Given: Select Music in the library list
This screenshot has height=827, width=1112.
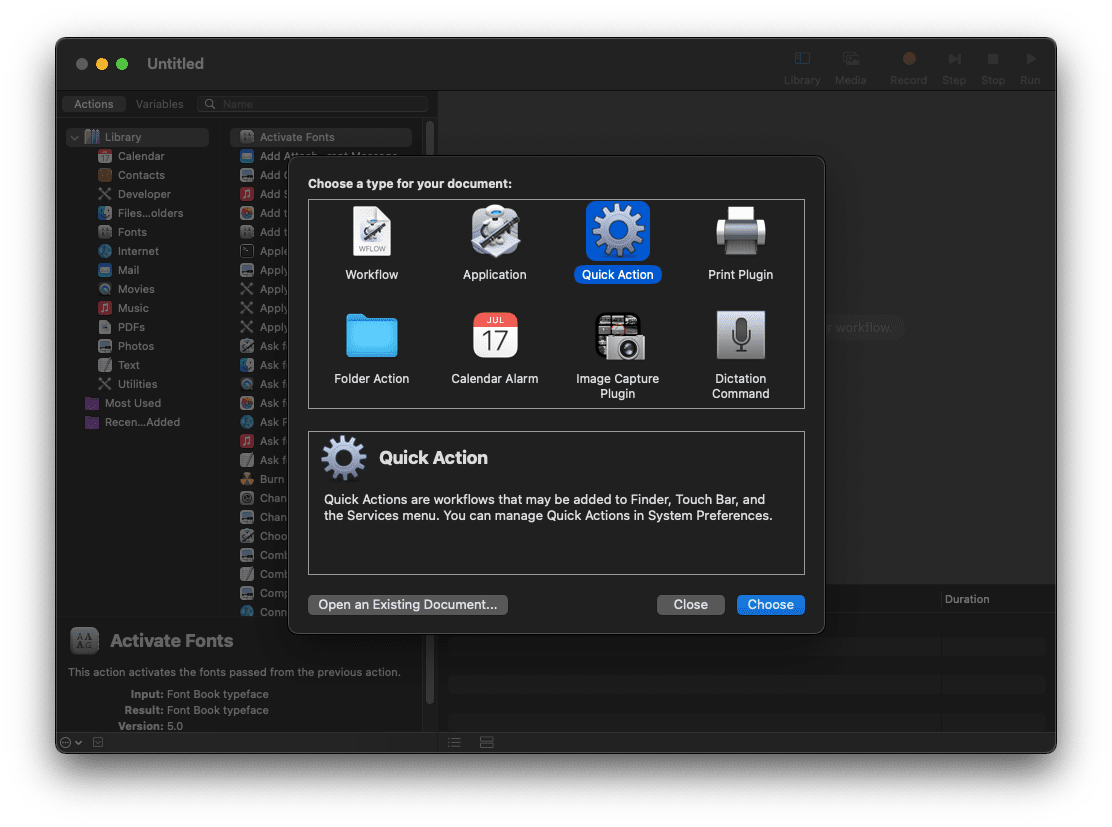Looking at the screenshot, I should point(133,308).
